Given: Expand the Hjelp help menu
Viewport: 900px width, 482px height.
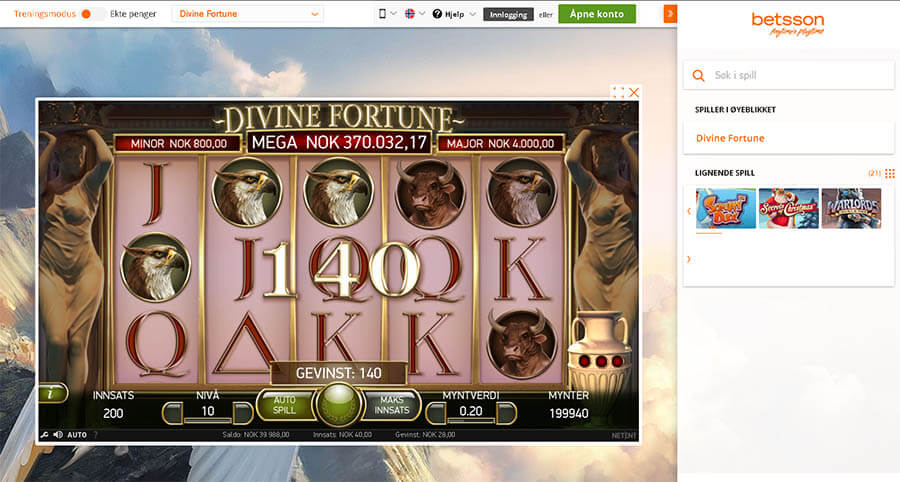Looking at the screenshot, I should click(x=454, y=14).
